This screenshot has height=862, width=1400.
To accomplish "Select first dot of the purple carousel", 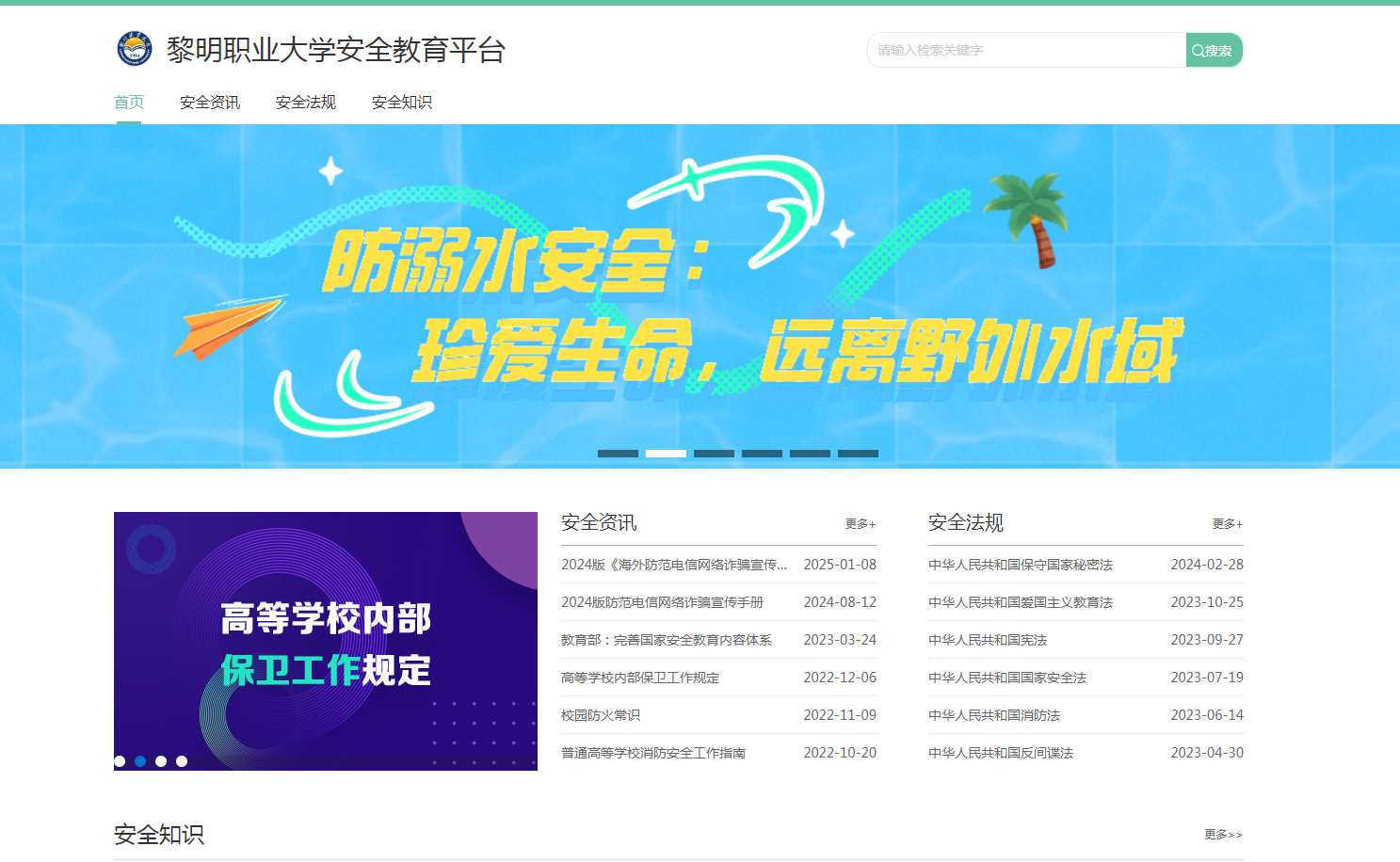I will tap(120, 761).
